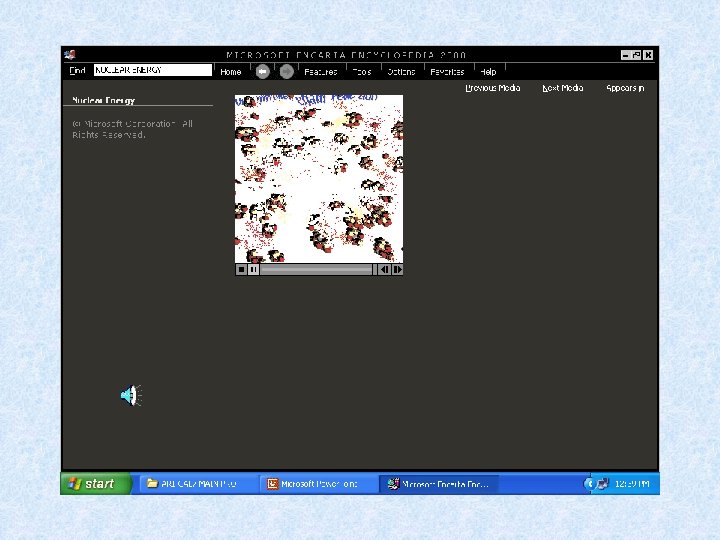Click the Encarta app icon in title bar

70,55
